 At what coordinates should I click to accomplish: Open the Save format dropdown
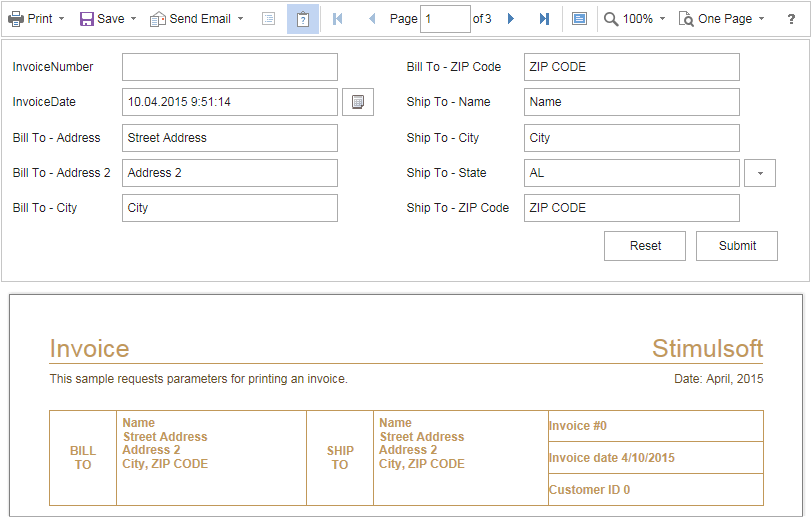click(107, 19)
